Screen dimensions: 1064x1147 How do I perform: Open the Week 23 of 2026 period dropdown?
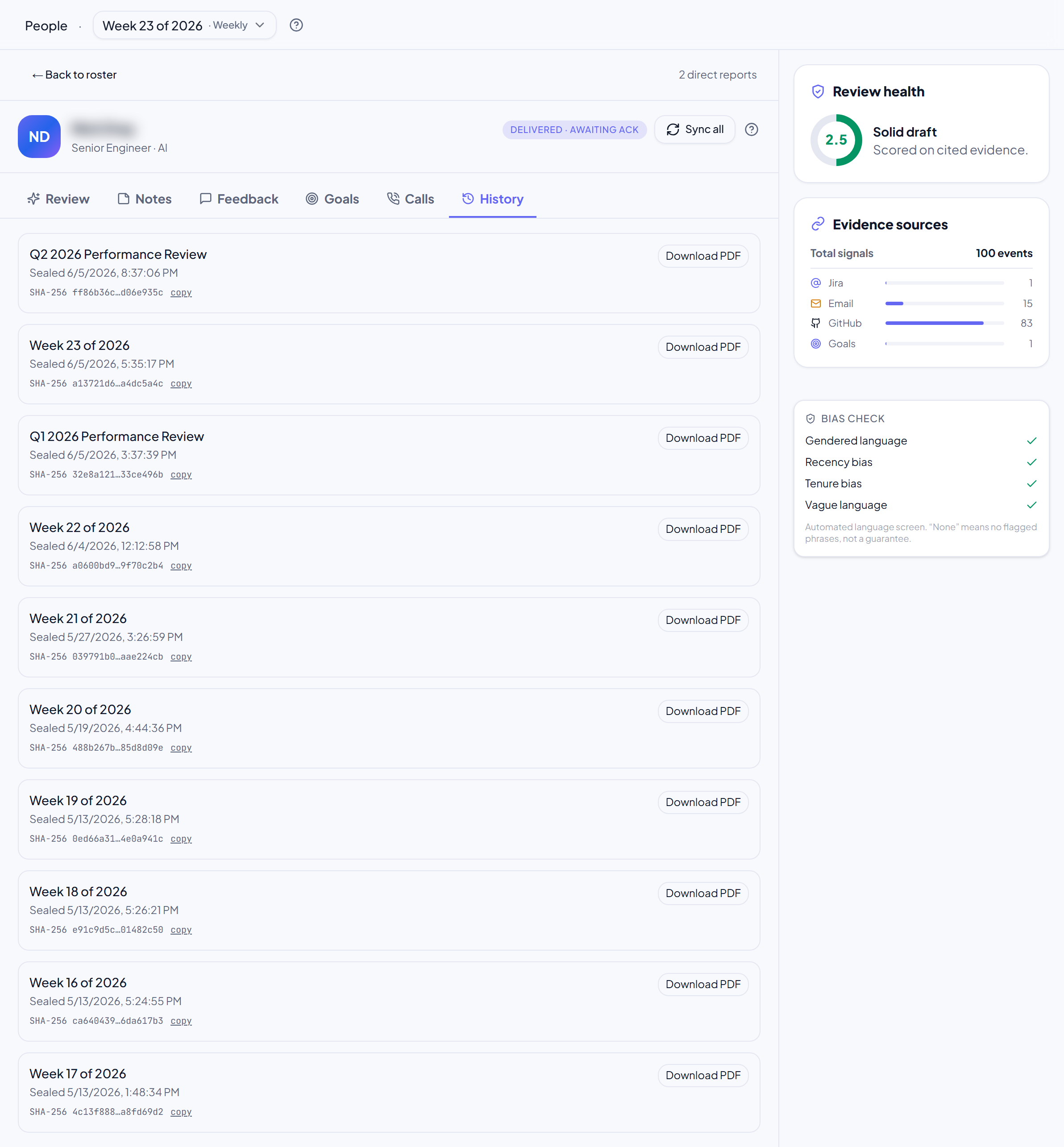pos(184,25)
